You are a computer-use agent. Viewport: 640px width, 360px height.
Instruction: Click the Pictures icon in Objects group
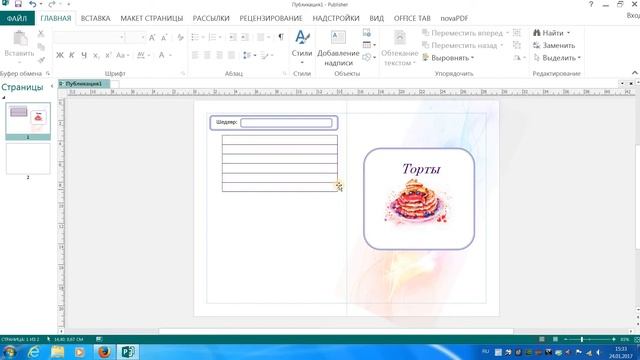pyautogui.click(x=367, y=33)
